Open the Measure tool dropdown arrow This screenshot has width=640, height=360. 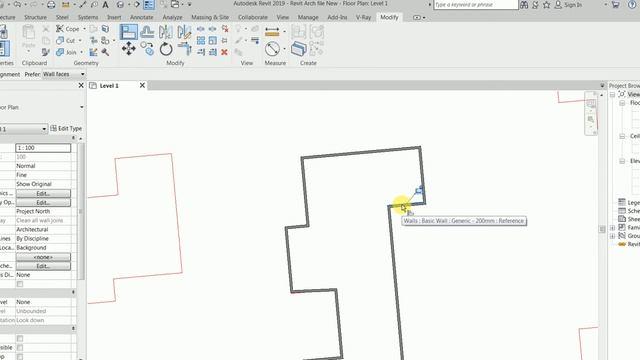[x=284, y=32]
